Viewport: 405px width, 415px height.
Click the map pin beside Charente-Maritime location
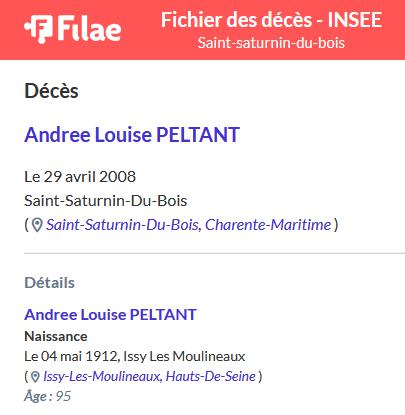click(x=37, y=225)
